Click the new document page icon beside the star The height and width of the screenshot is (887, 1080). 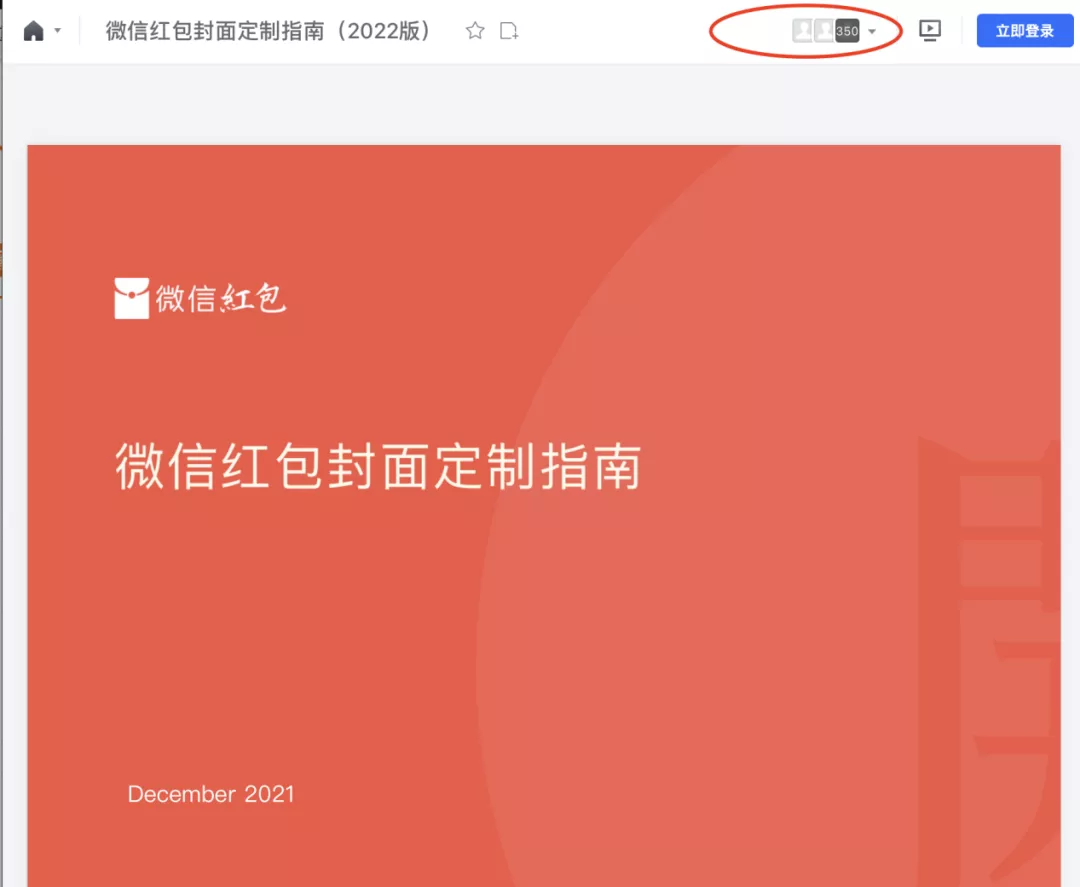coord(509,31)
